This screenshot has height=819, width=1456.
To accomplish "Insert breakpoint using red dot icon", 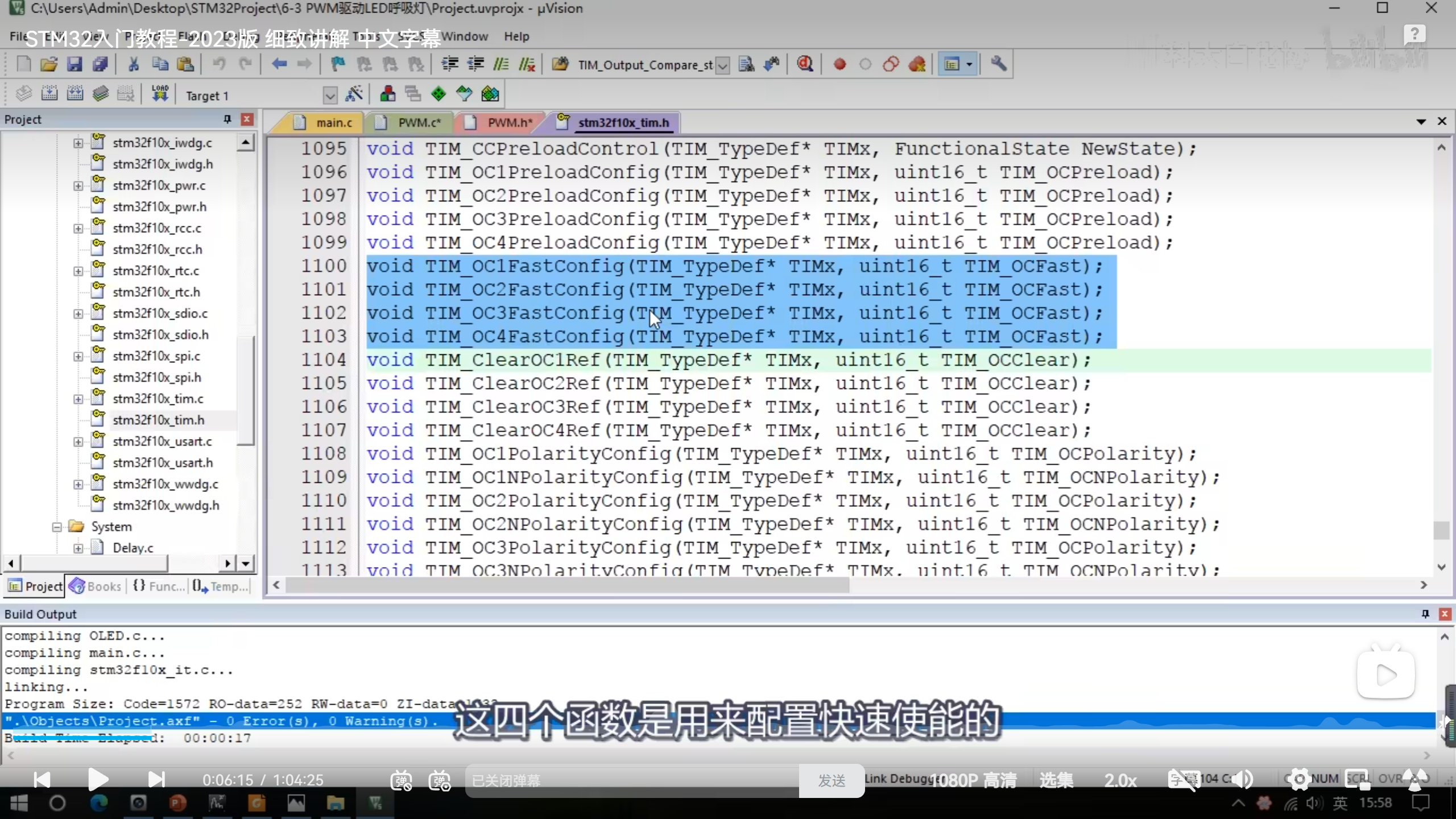I will pos(839,64).
